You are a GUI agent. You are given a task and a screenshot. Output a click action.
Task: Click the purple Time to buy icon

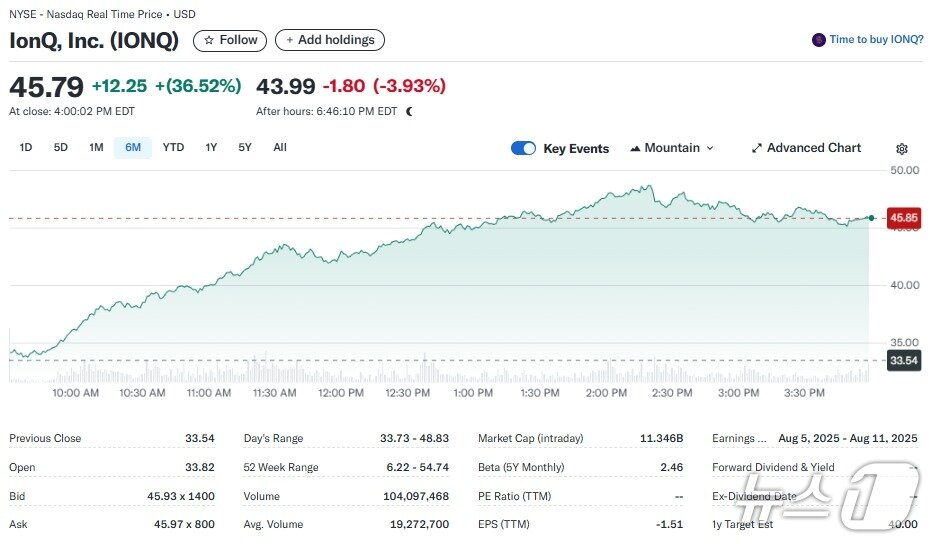point(819,40)
